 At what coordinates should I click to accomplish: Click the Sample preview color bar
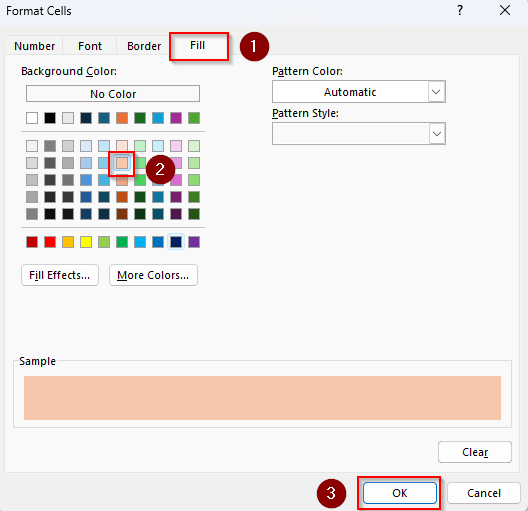[x=262, y=398]
